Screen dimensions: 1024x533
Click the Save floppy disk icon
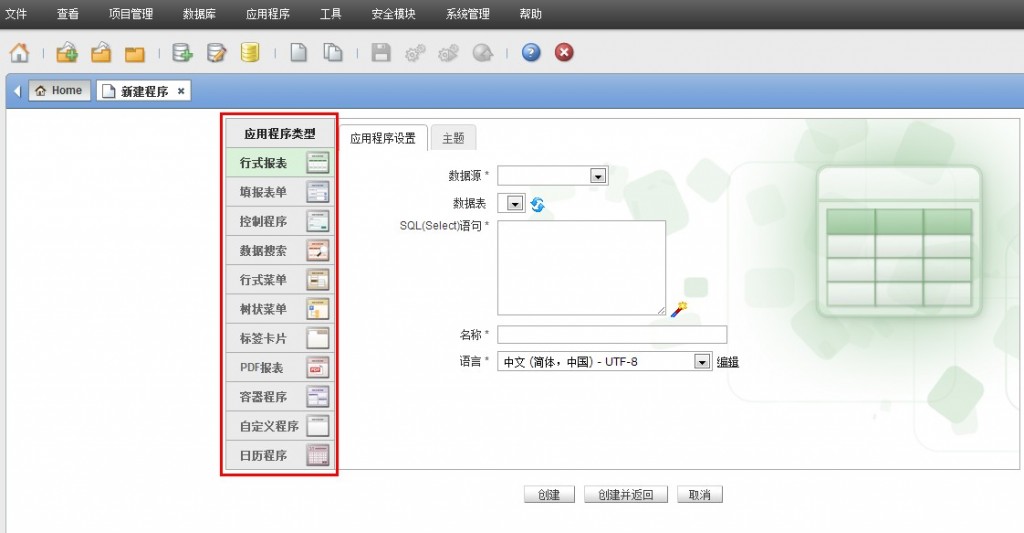point(381,53)
